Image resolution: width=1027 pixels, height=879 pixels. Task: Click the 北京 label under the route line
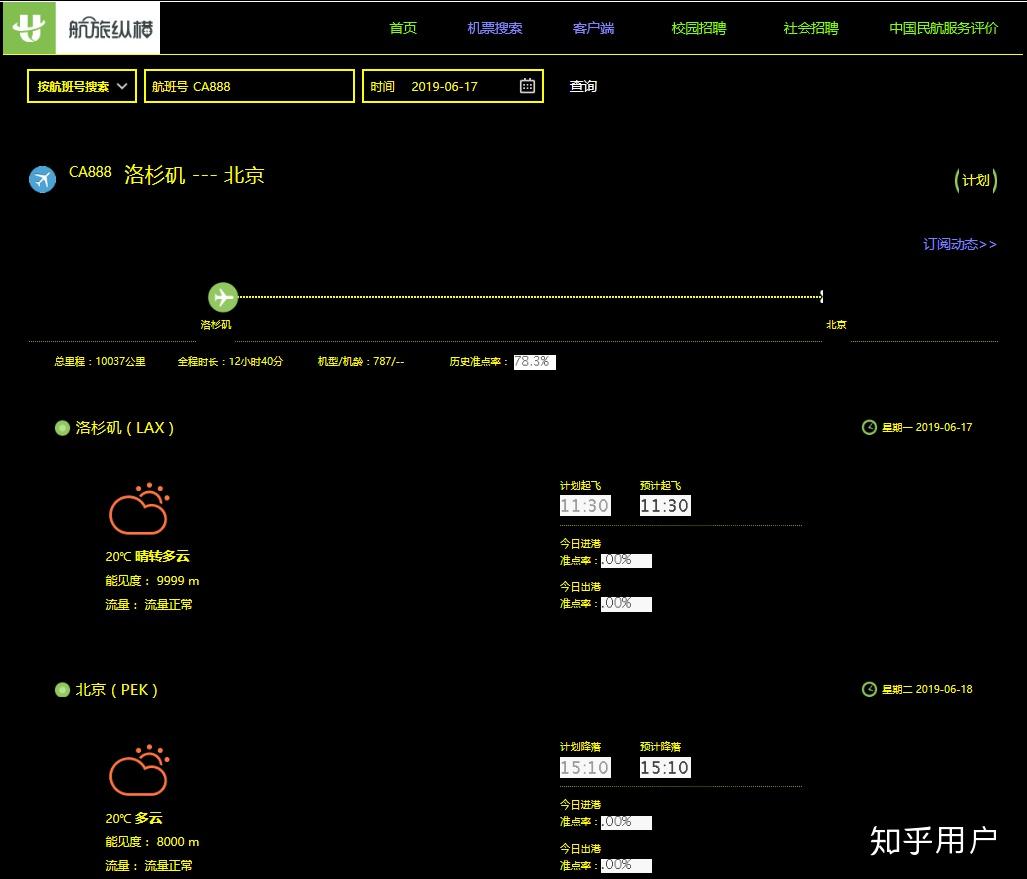click(836, 324)
